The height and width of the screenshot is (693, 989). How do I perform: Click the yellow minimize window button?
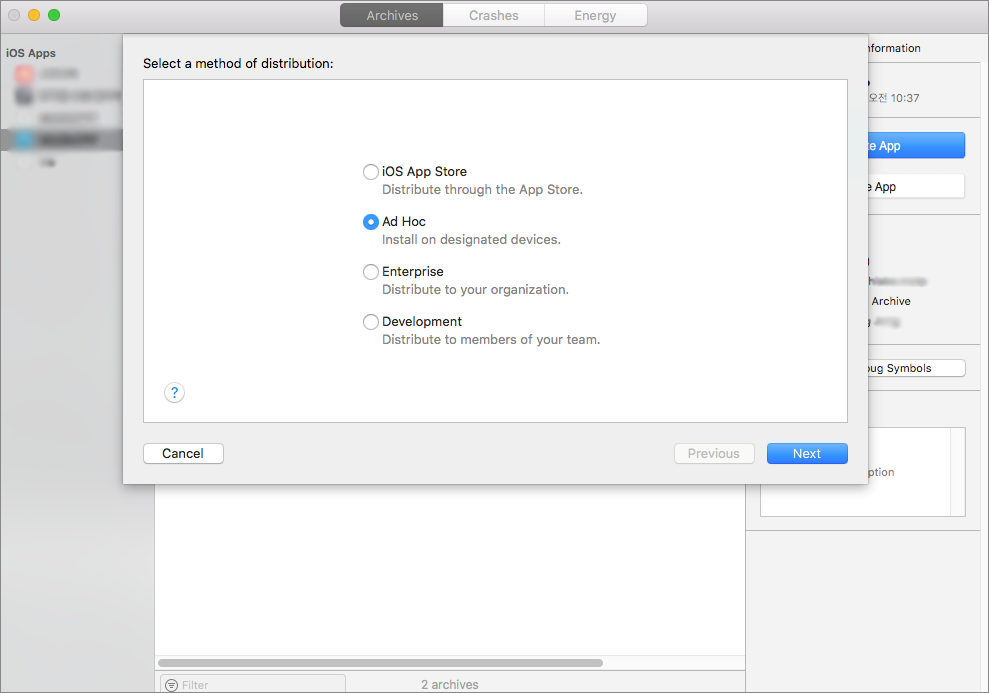[x=34, y=15]
